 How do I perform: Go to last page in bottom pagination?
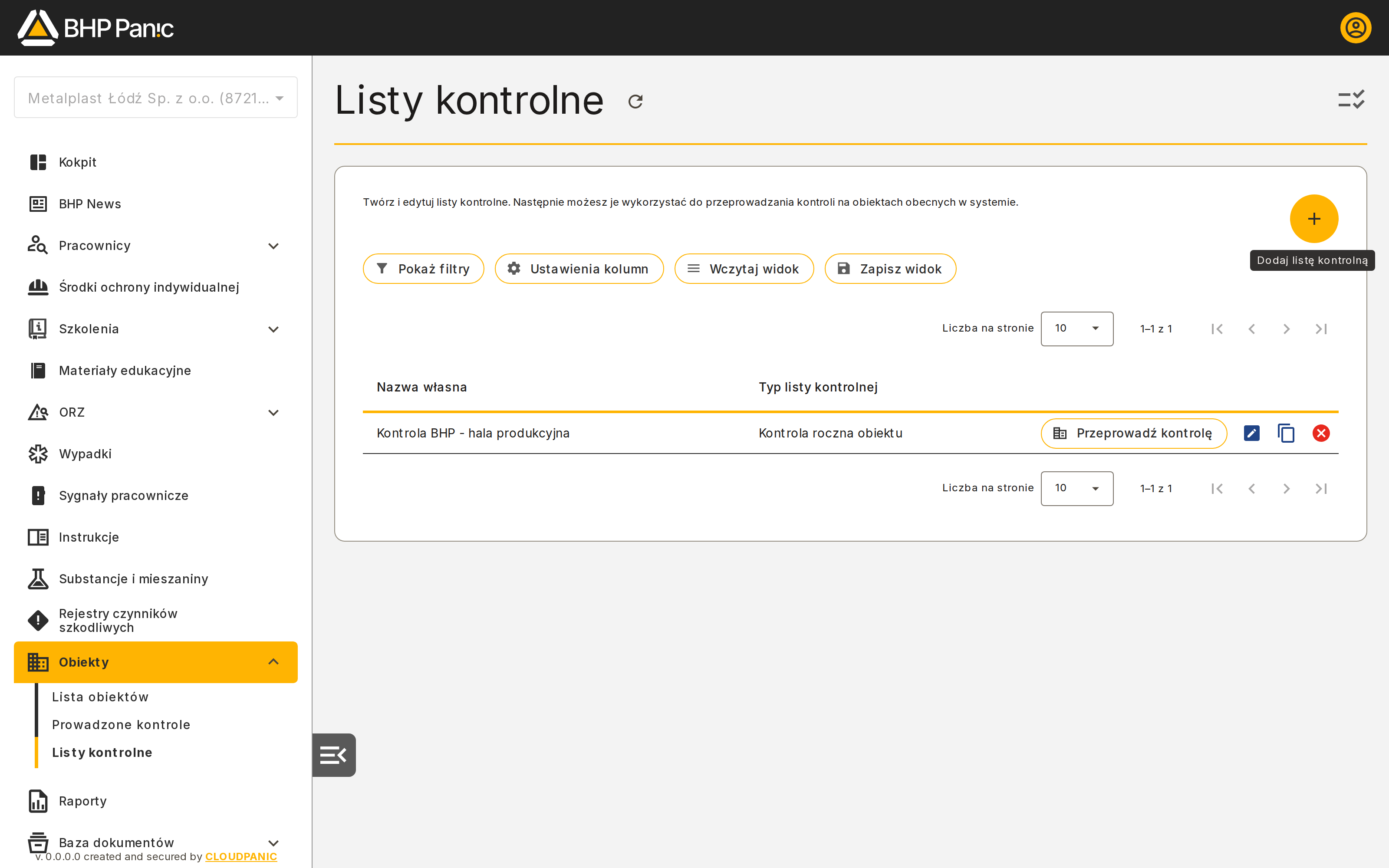point(1321,489)
